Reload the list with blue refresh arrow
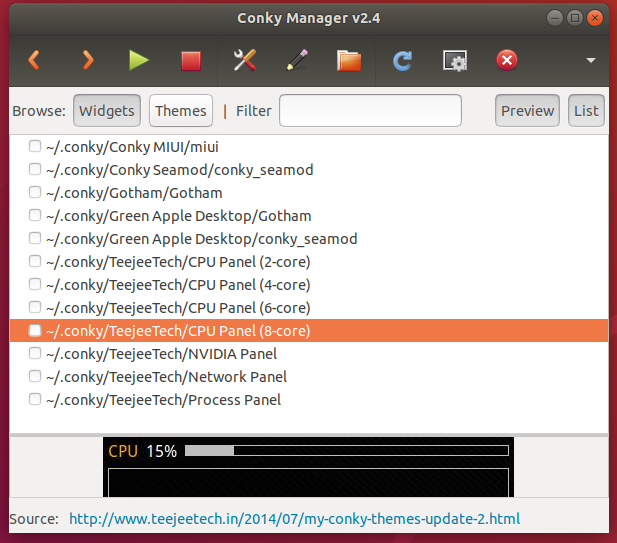617x543 pixels. point(402,61)
